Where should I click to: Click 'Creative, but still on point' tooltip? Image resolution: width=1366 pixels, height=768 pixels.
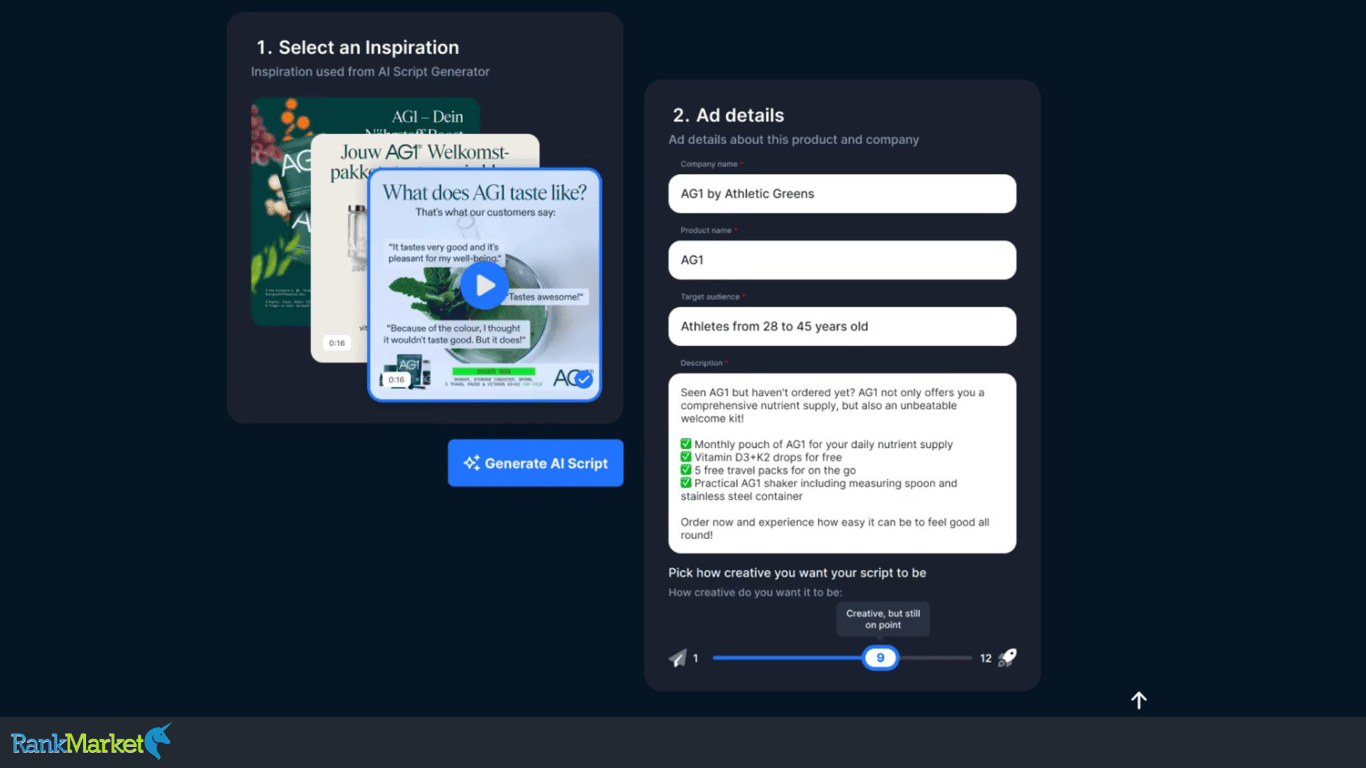(x=883, y=619)
